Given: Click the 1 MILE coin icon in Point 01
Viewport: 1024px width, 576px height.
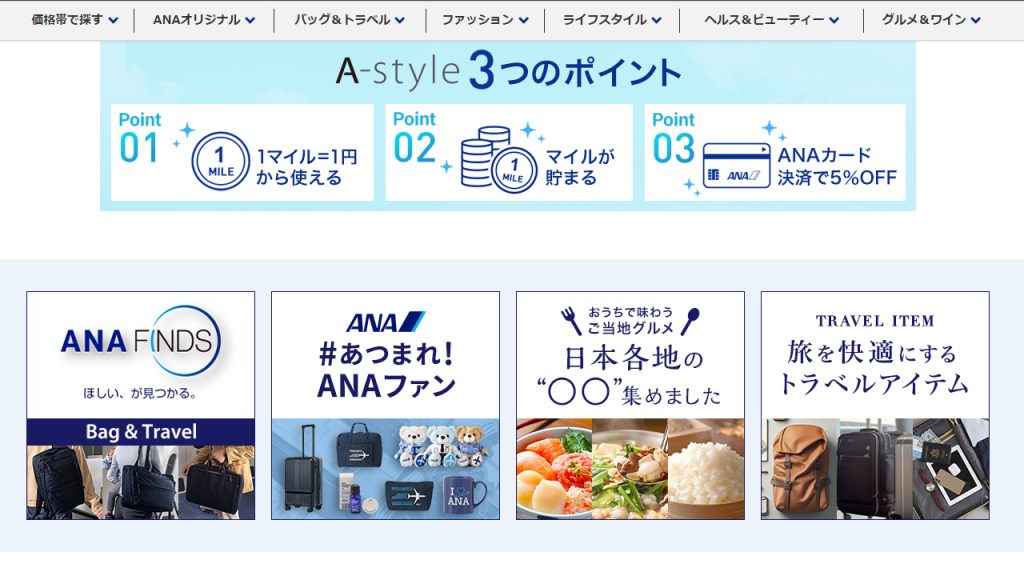Looking at the screenshot, I should pyautogui.click(x=219, y=160).
